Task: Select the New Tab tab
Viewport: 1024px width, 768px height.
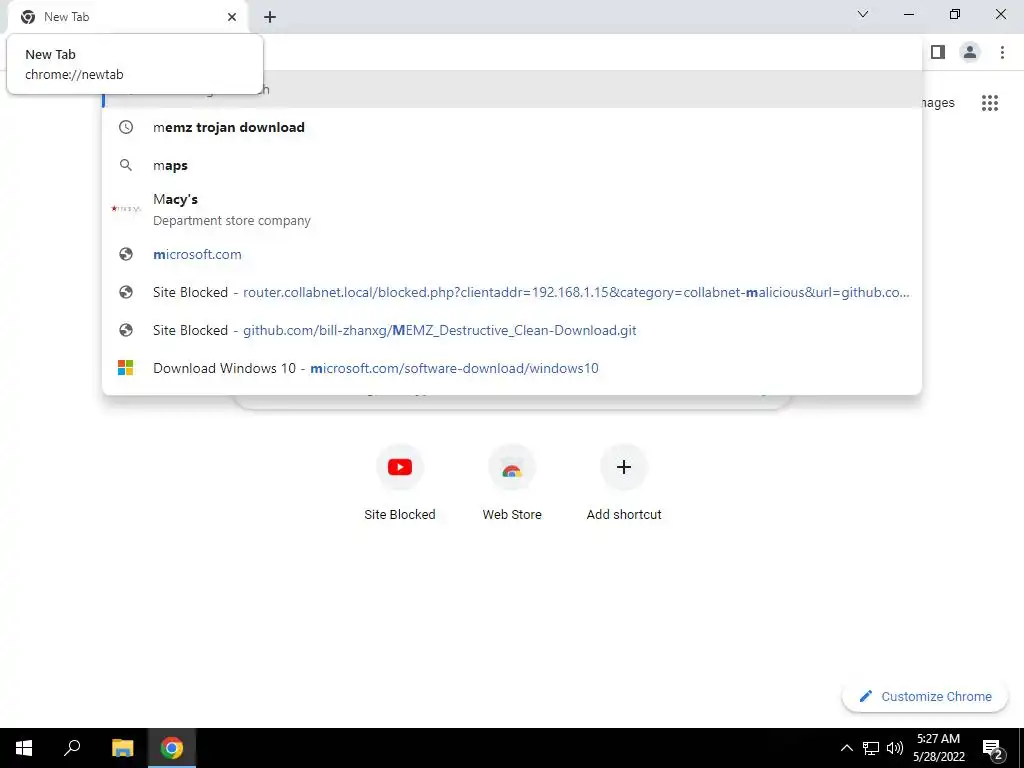Action: [x=127, y=17]
